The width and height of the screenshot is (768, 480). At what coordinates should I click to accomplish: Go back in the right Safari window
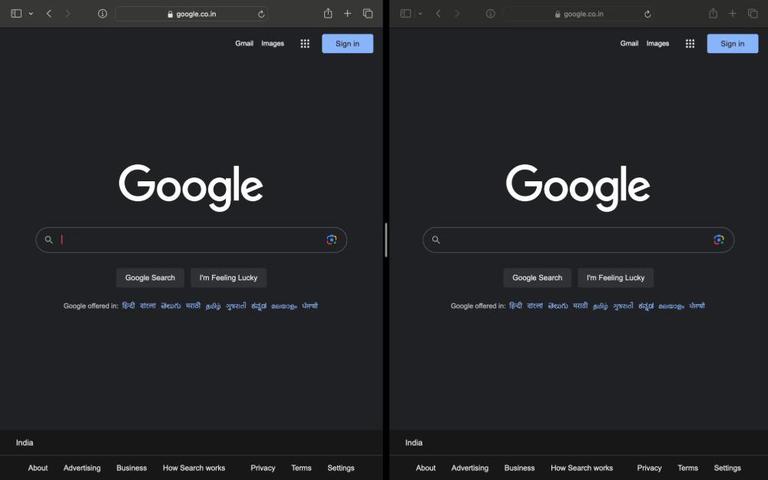(438, 14)
